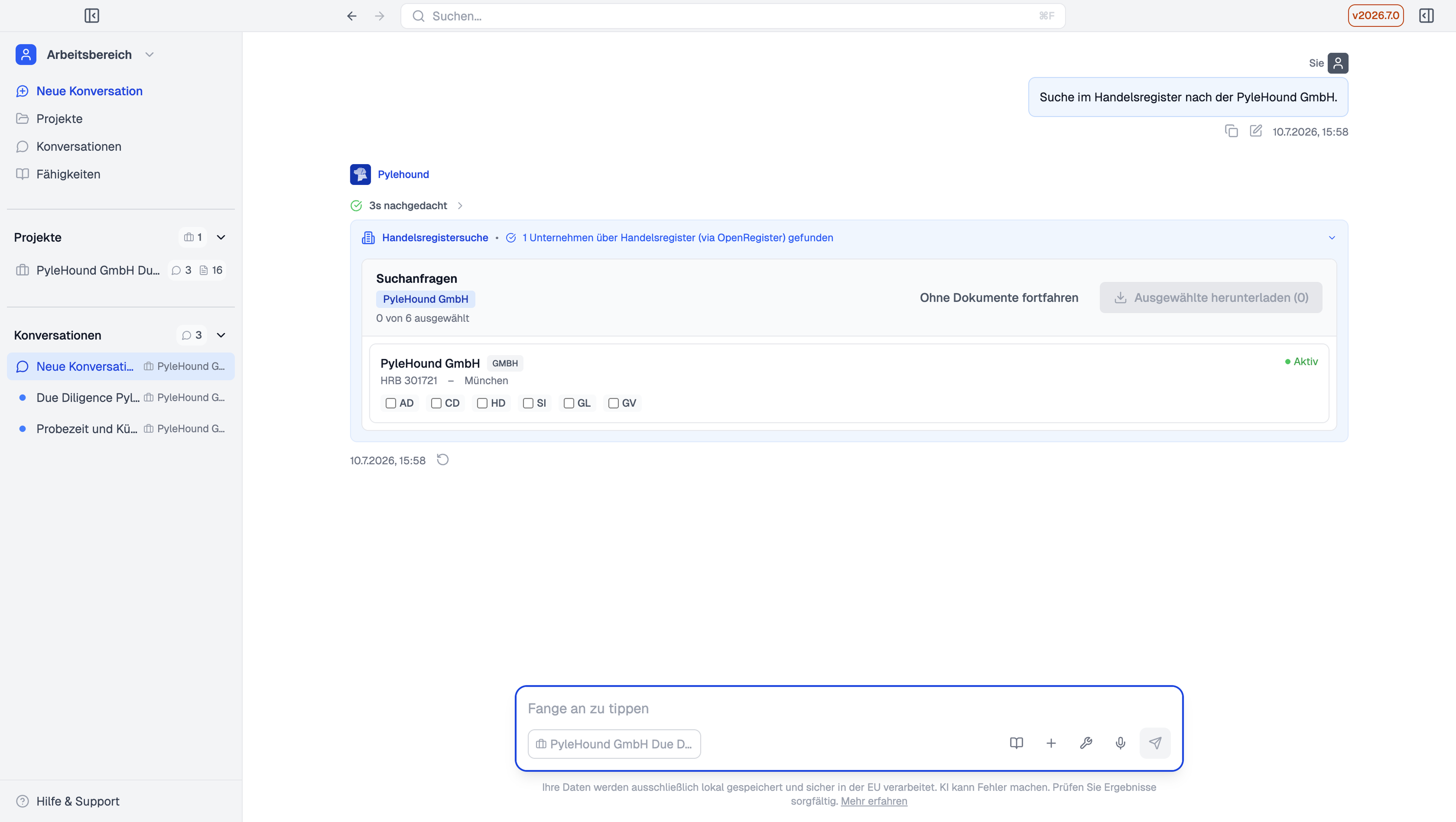Viewport: 1456px width, 822px height.
Task: Go back with the left arrow
Action: pos(351,16)
